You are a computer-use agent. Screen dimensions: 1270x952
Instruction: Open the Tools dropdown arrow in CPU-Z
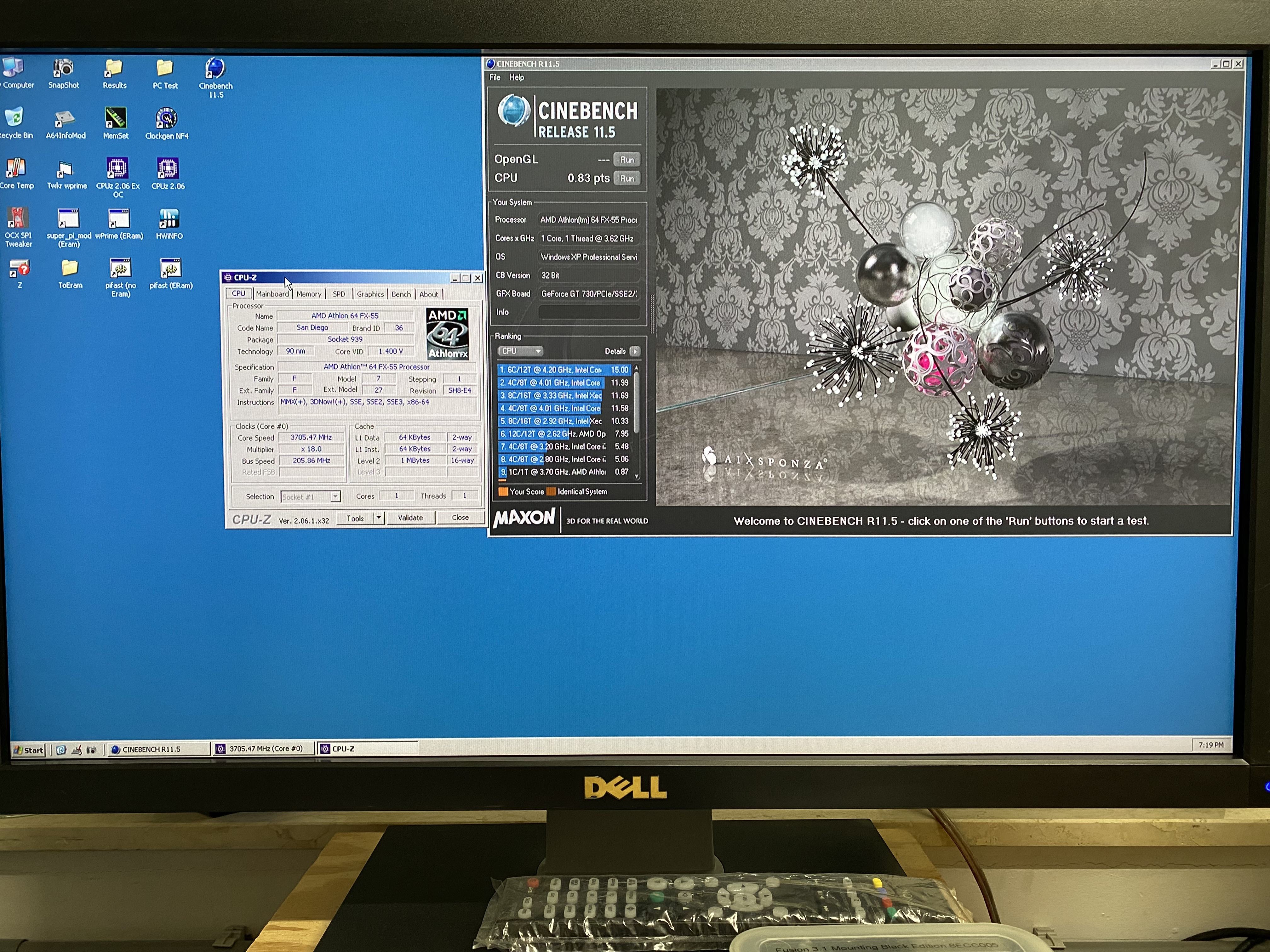click(378, 518)
